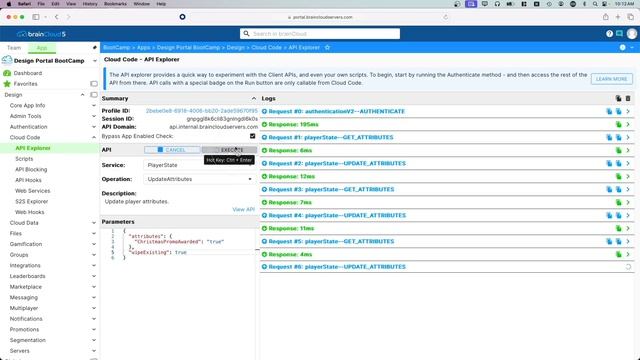The image size is (640, 360).
Task: Collapse the Summary section
Action: click(253, 98)
